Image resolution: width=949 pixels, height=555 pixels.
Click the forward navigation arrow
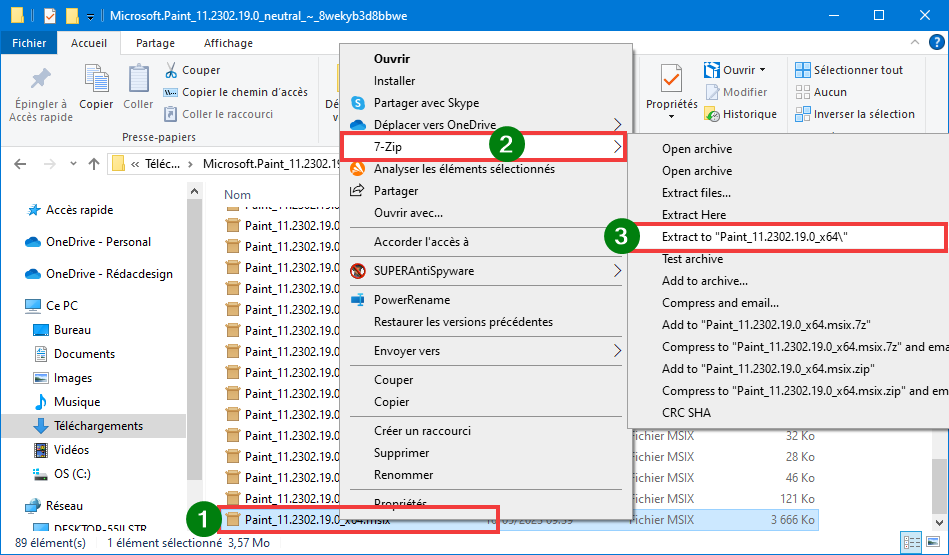[50, 164]
